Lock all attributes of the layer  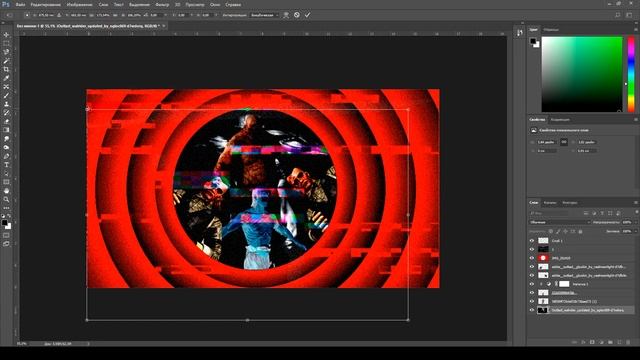point(580,231)
